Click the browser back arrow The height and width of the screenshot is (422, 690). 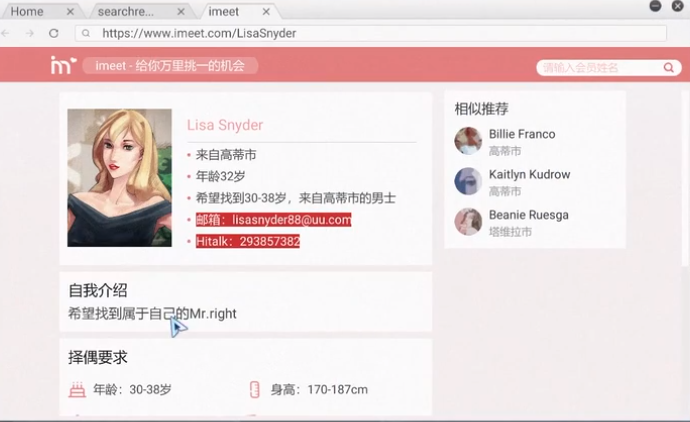click(5, 33)
